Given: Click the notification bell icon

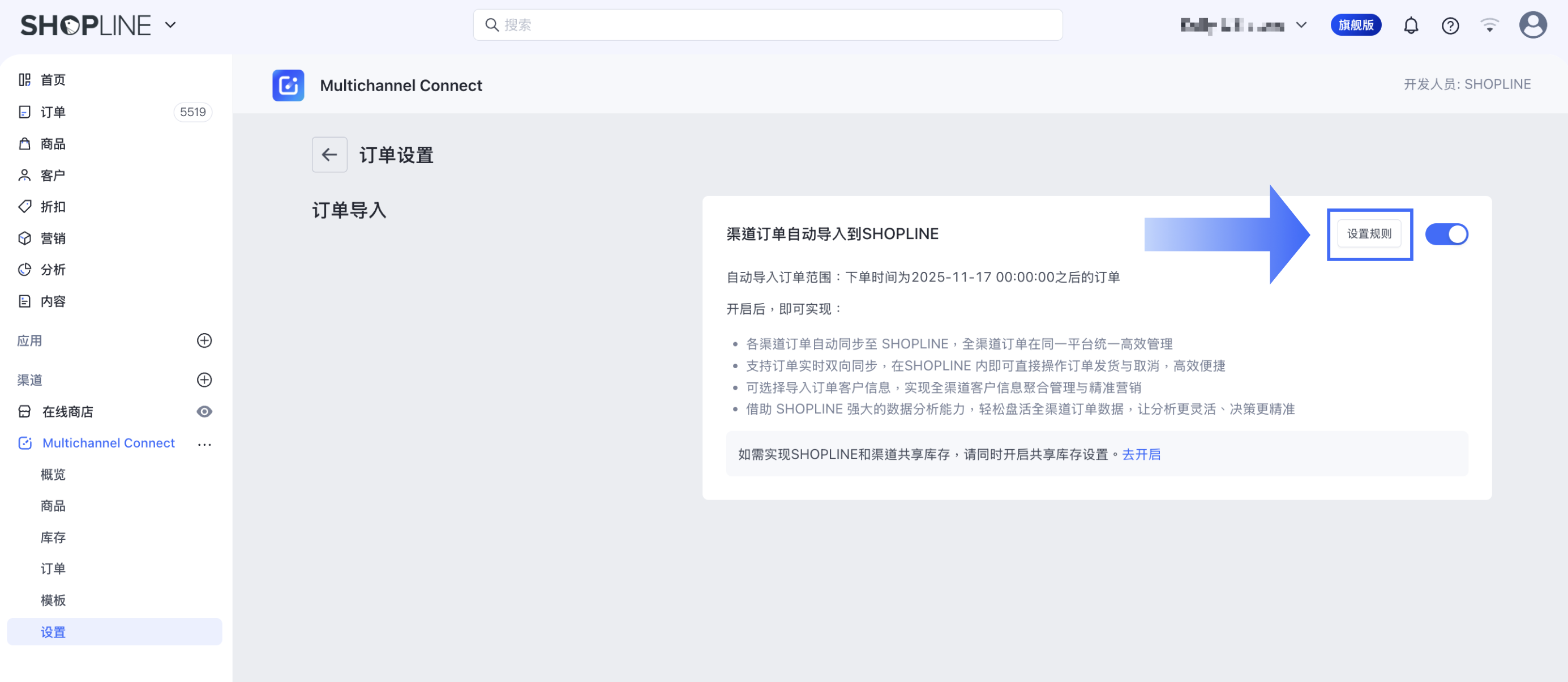Looking at the screenshot, I should [x=1411, y=25].
